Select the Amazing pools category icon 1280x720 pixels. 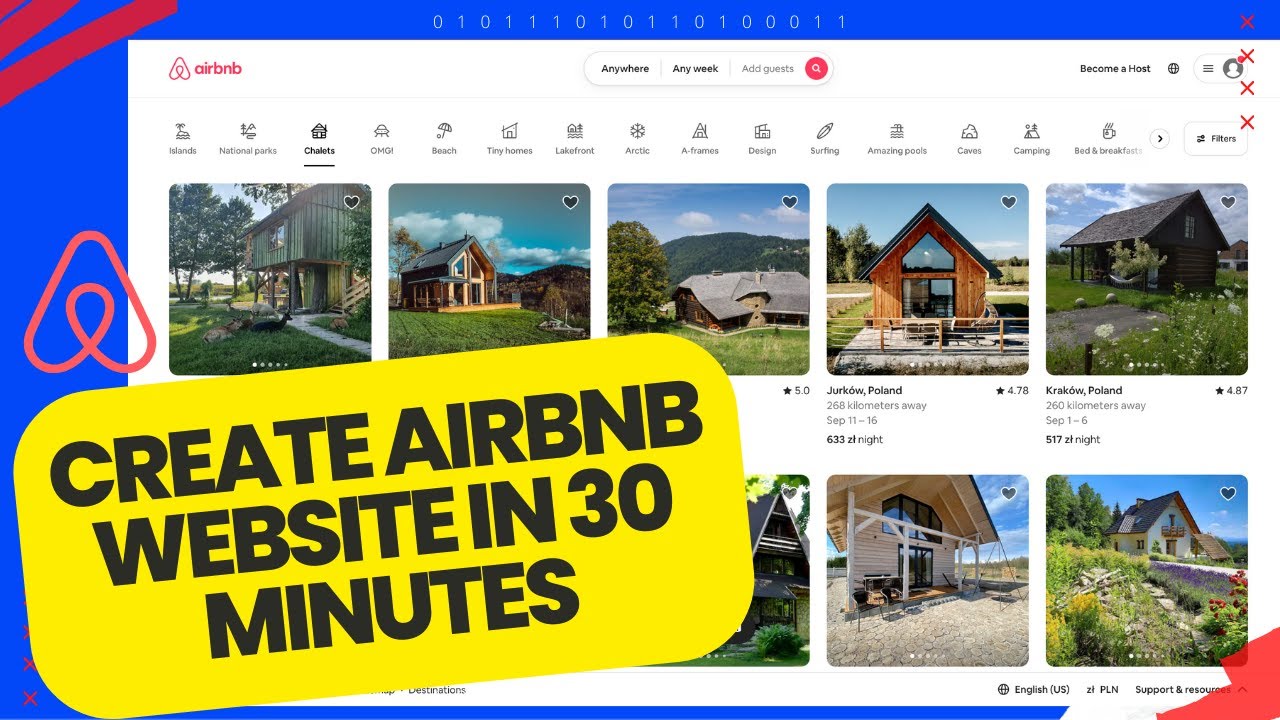coord(897,131)
